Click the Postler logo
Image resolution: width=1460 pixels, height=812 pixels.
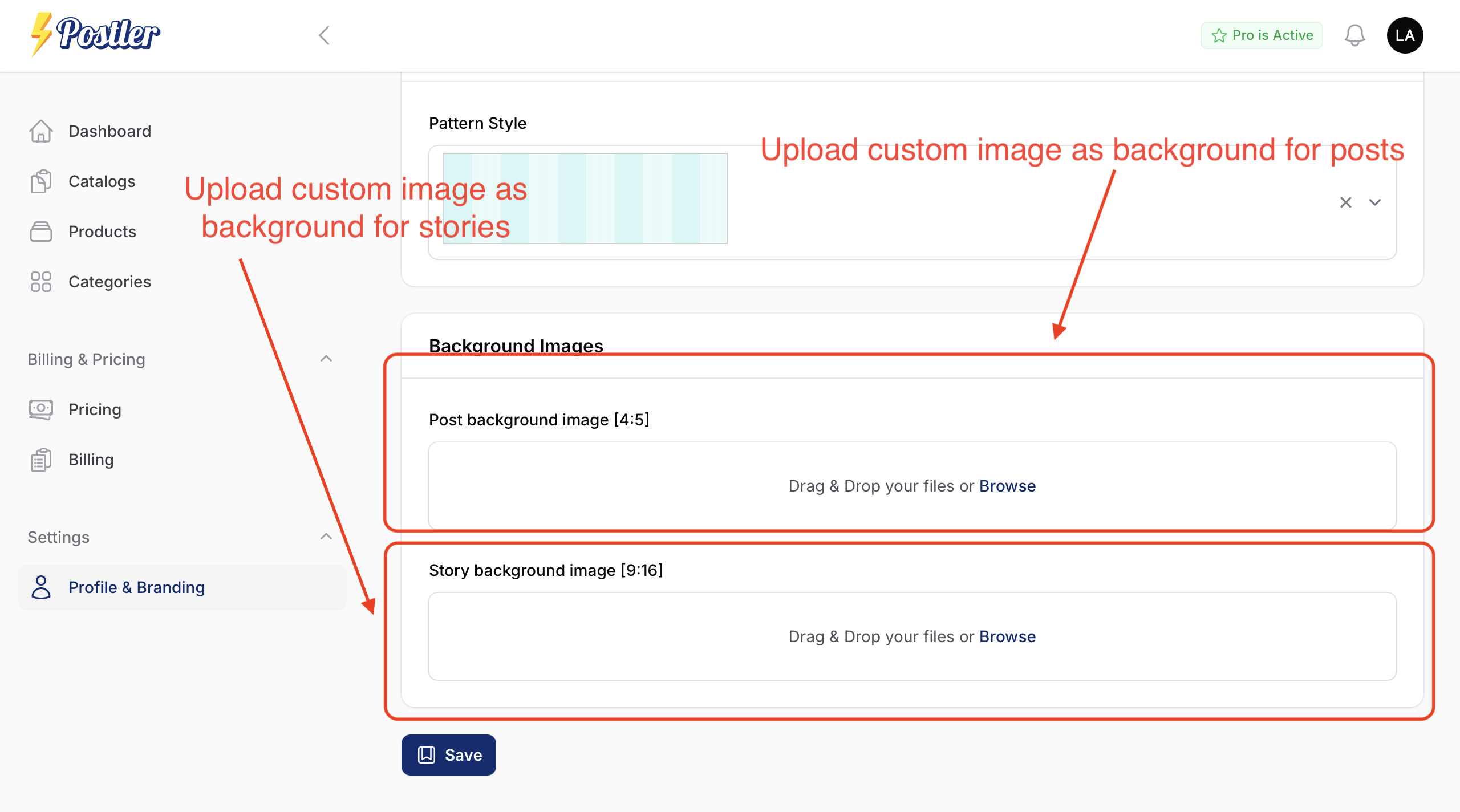95,34
